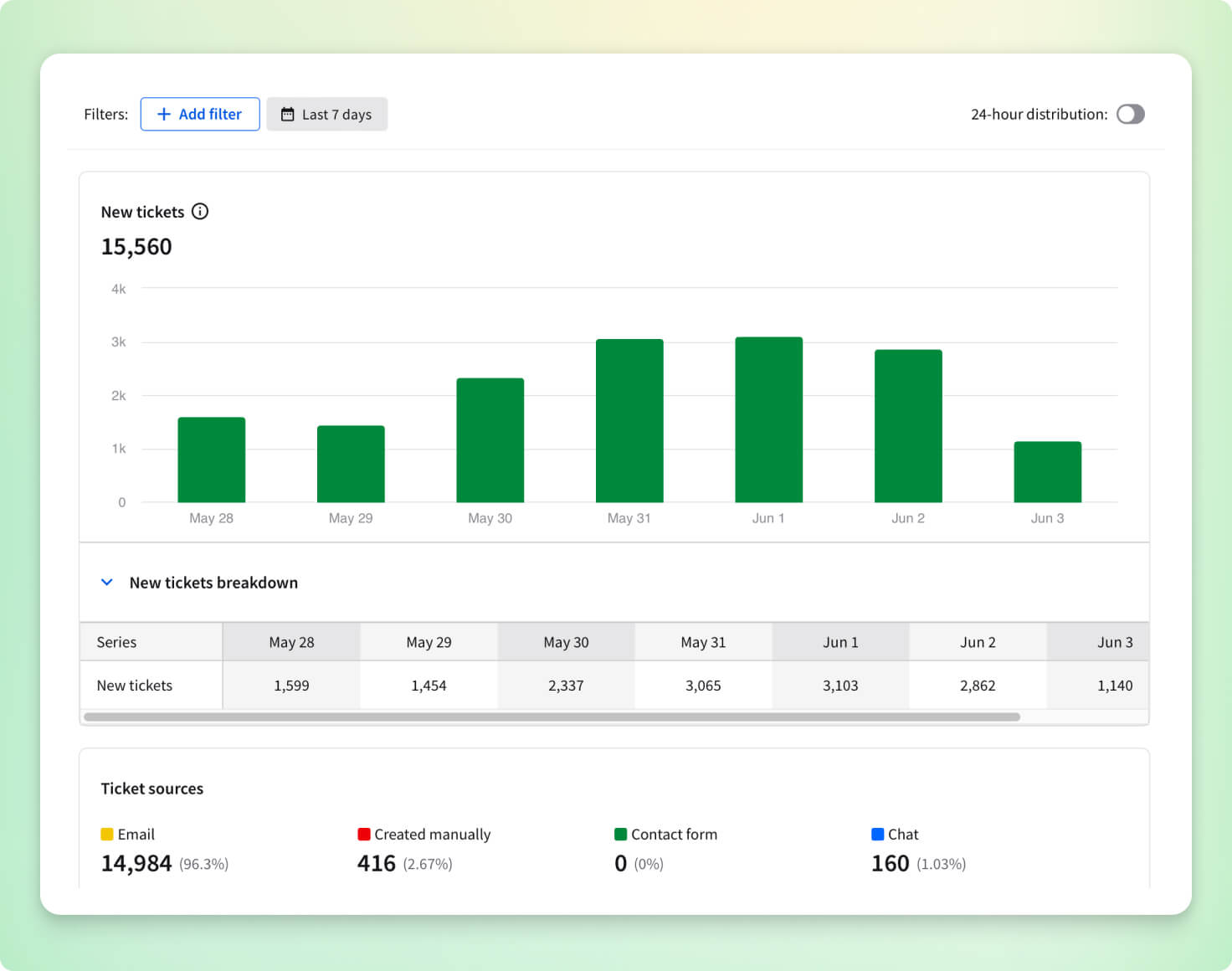Click the May 28 table column header
1232x971 pixels.
pos(291,642)
